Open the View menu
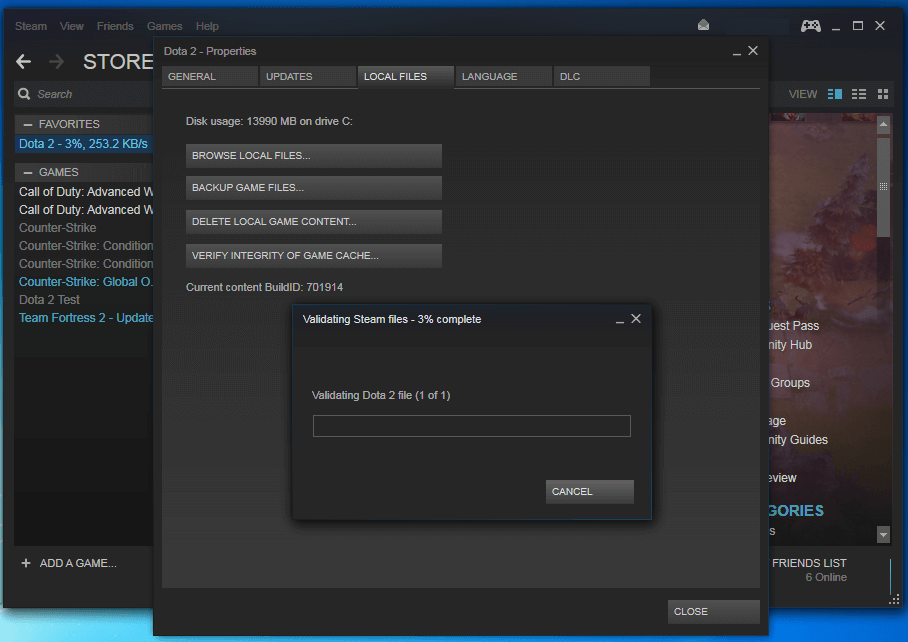The height and width of the screenshot is (642, 908). (72, 26)
